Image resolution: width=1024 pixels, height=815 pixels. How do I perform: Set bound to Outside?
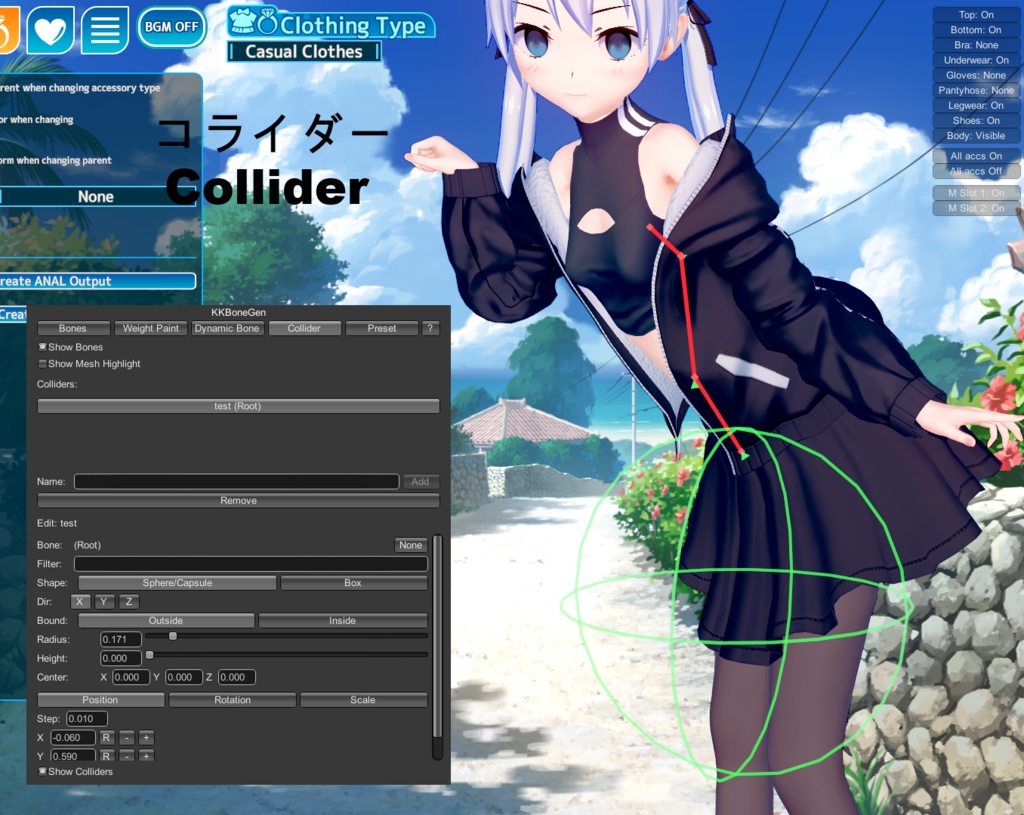[x=166, y=620]
